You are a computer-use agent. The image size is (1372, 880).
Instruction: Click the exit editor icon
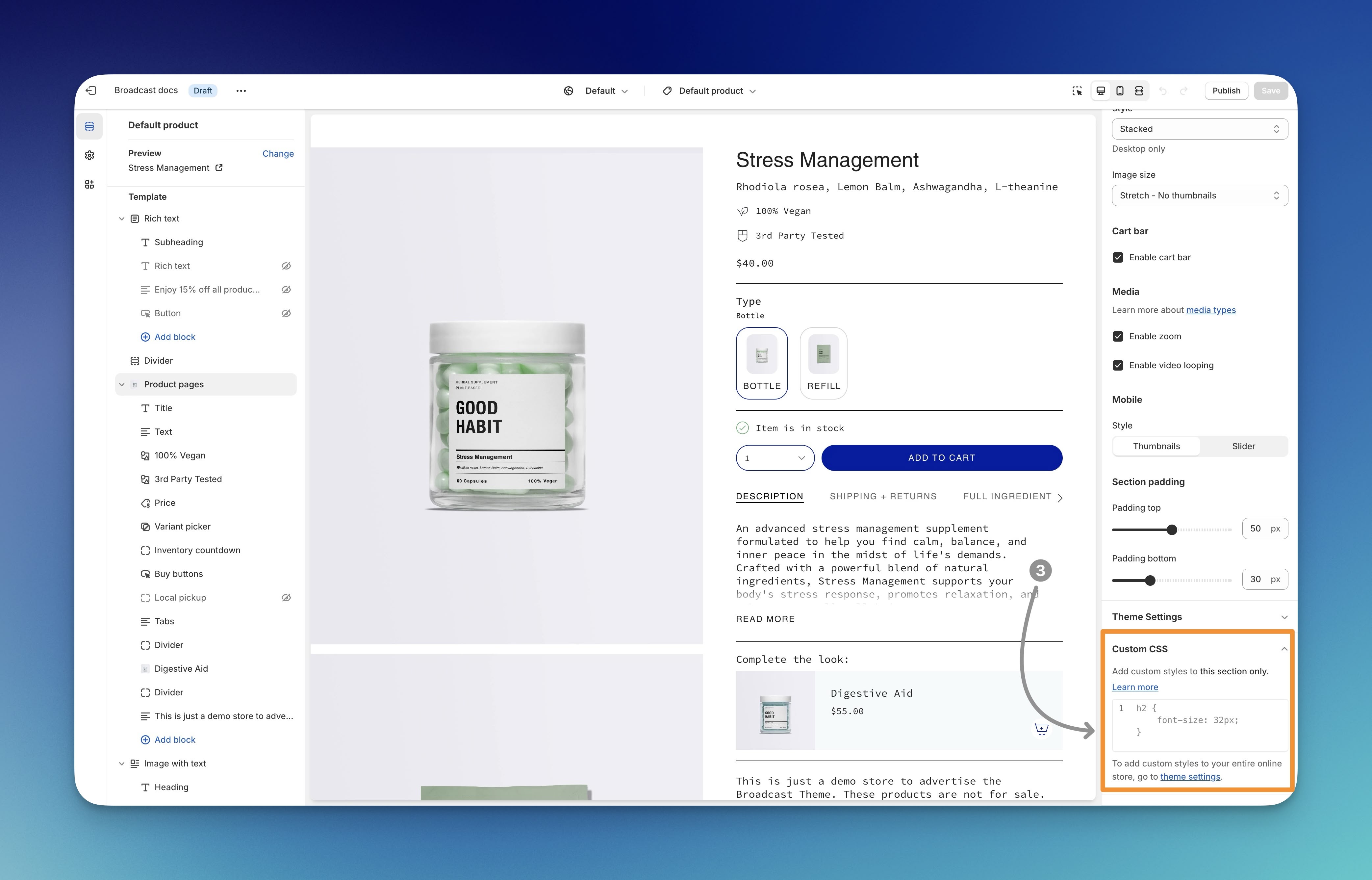[91, 90]
